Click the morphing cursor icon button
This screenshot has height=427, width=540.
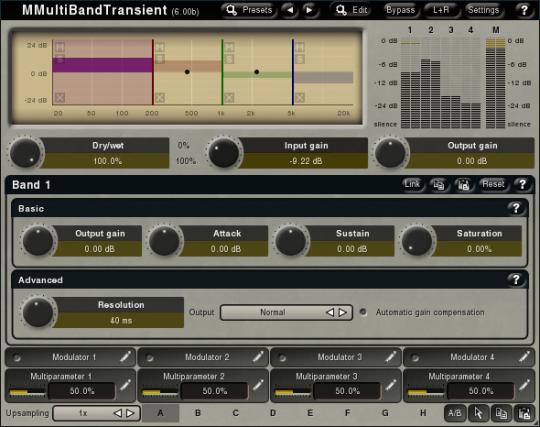tap(478, 413)
